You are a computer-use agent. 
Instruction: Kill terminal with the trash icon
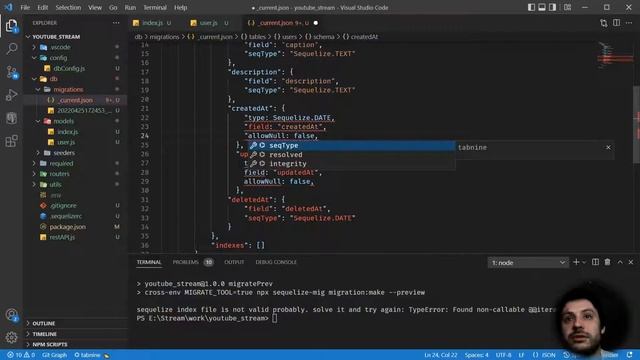click(607, 262)
